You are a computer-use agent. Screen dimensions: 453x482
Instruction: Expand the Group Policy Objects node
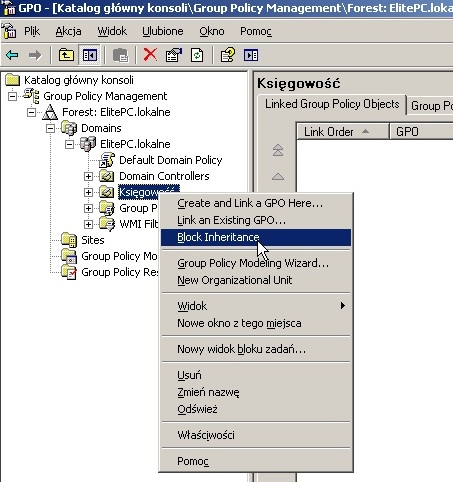(x=88, y=208)
